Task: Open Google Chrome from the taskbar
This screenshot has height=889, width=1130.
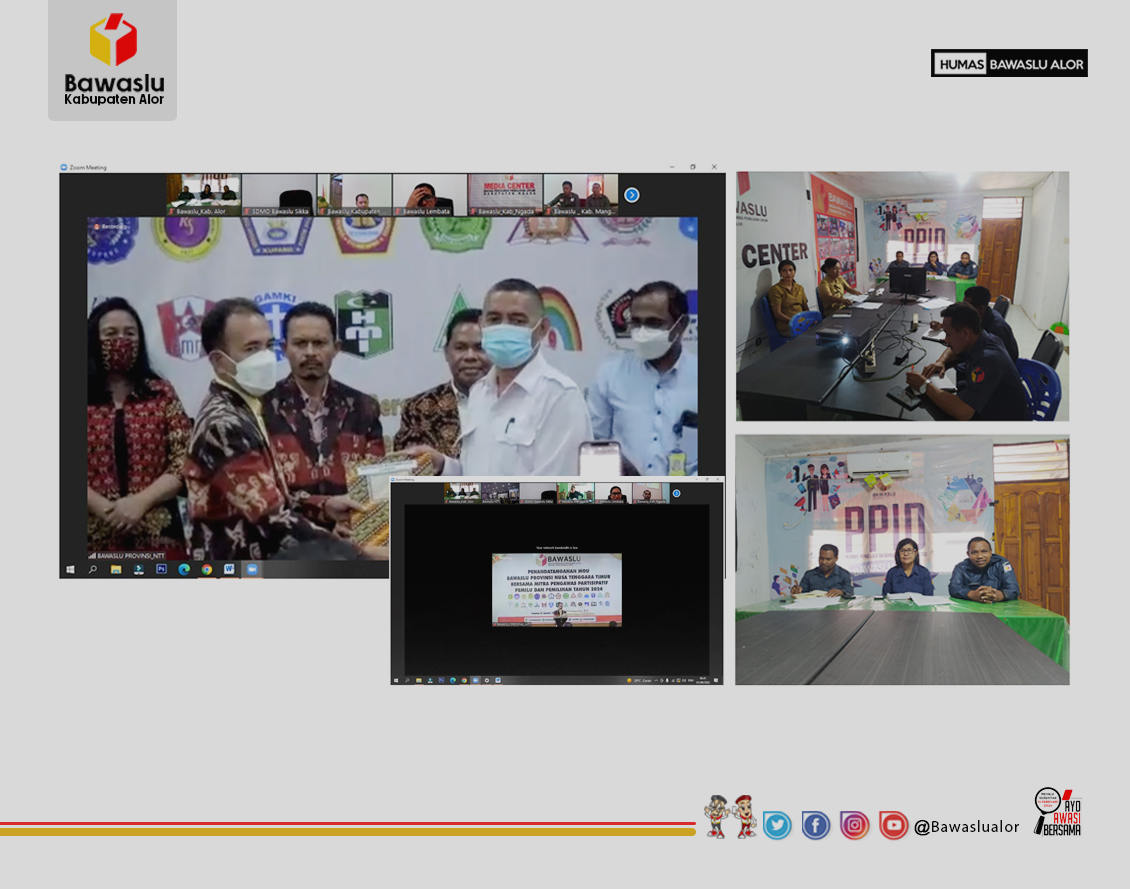Action: coord(207,569)
